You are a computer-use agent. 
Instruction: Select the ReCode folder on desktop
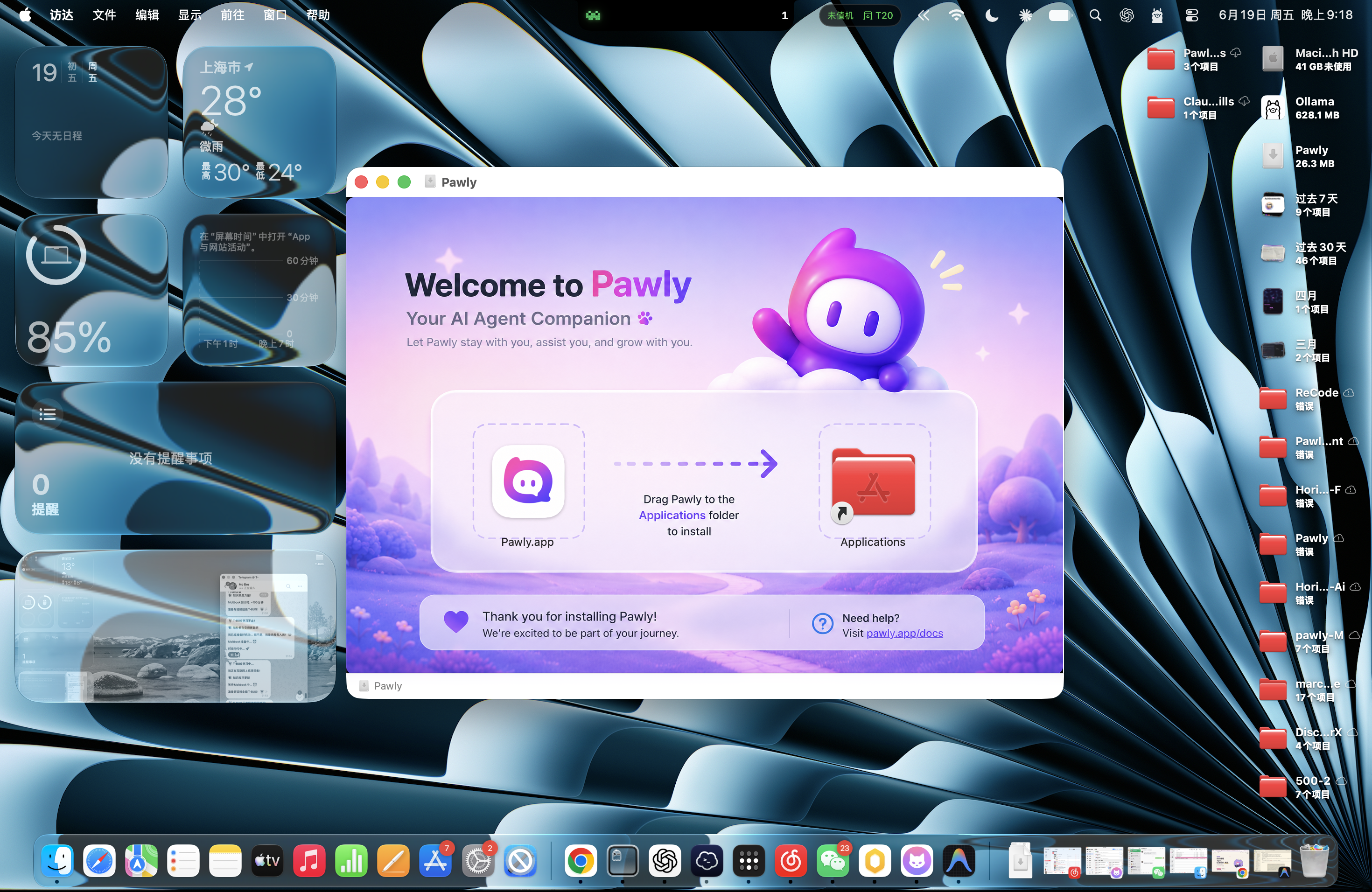1273,399
